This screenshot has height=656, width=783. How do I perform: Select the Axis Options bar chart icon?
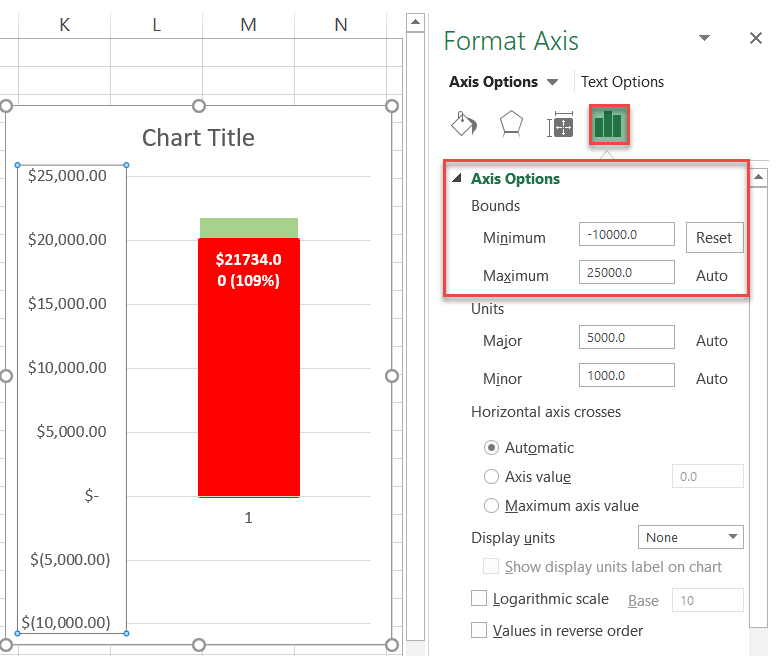[608, 125]
